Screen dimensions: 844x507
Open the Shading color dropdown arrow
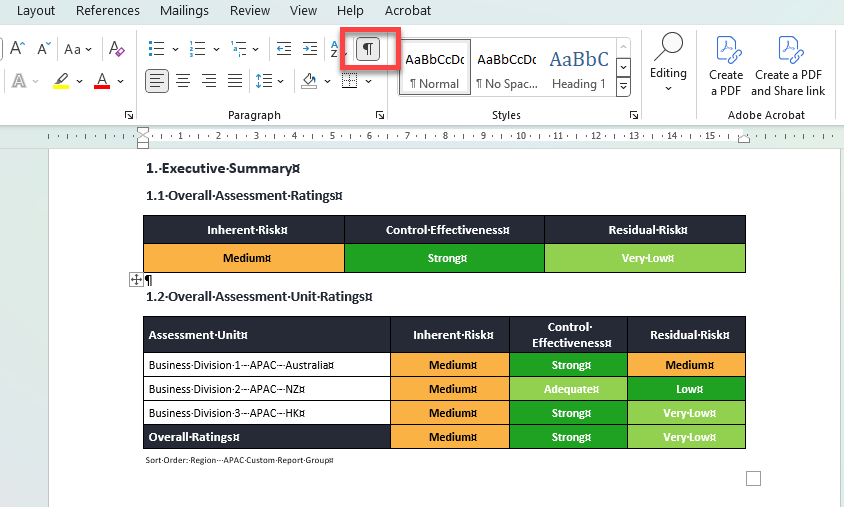click(327, 81)
